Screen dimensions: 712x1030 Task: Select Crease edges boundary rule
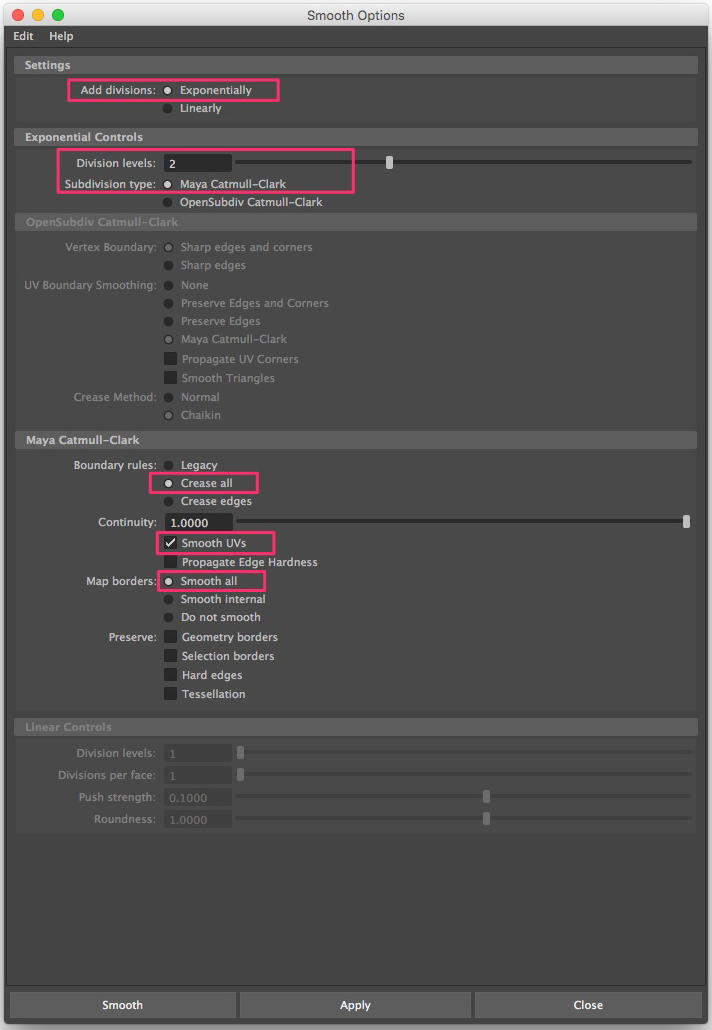pos(169,501)
